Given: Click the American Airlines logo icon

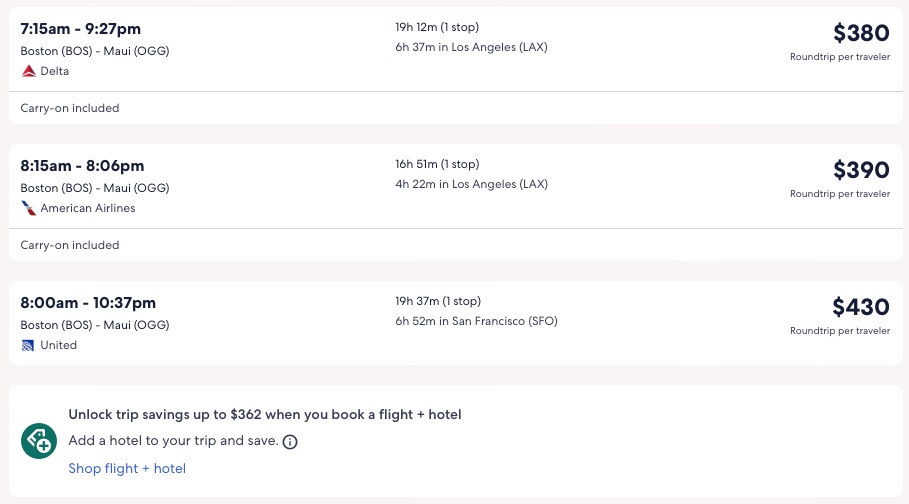Looking at the screenshot, I should point(28,208).
